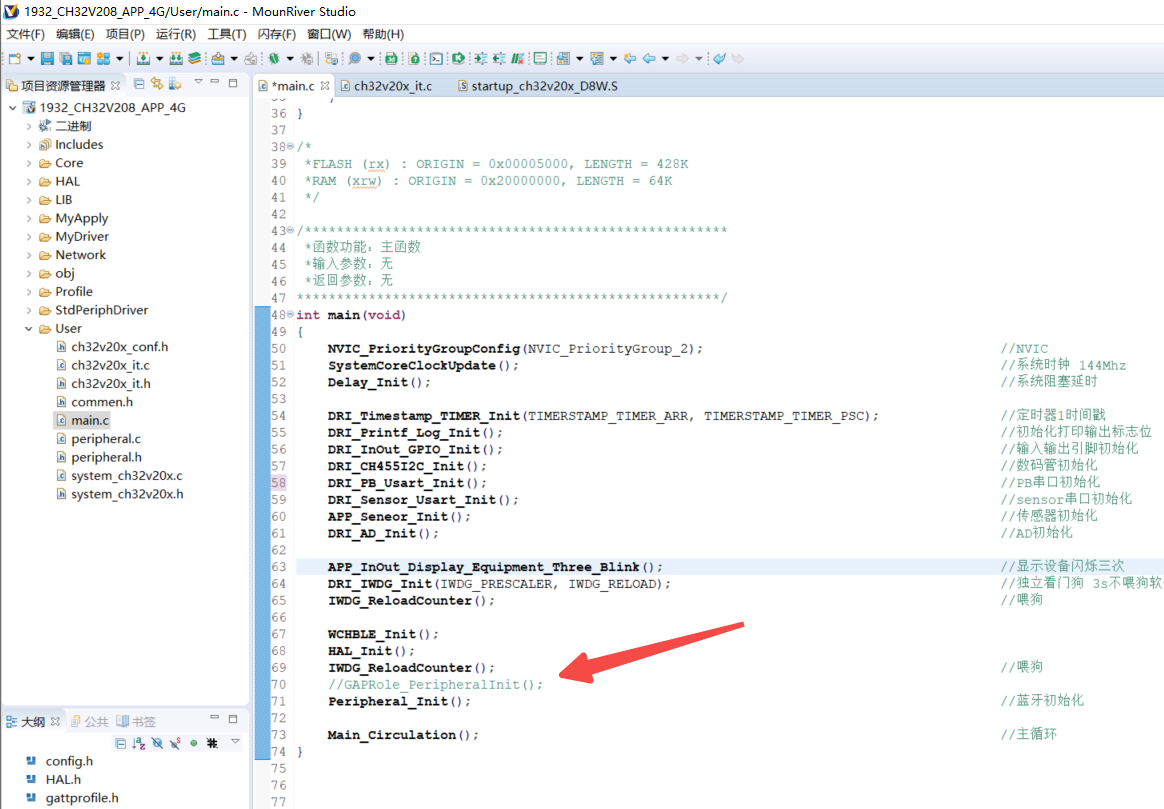
Task: Toggle hide fields filter in outline
Action: [157, 744]
